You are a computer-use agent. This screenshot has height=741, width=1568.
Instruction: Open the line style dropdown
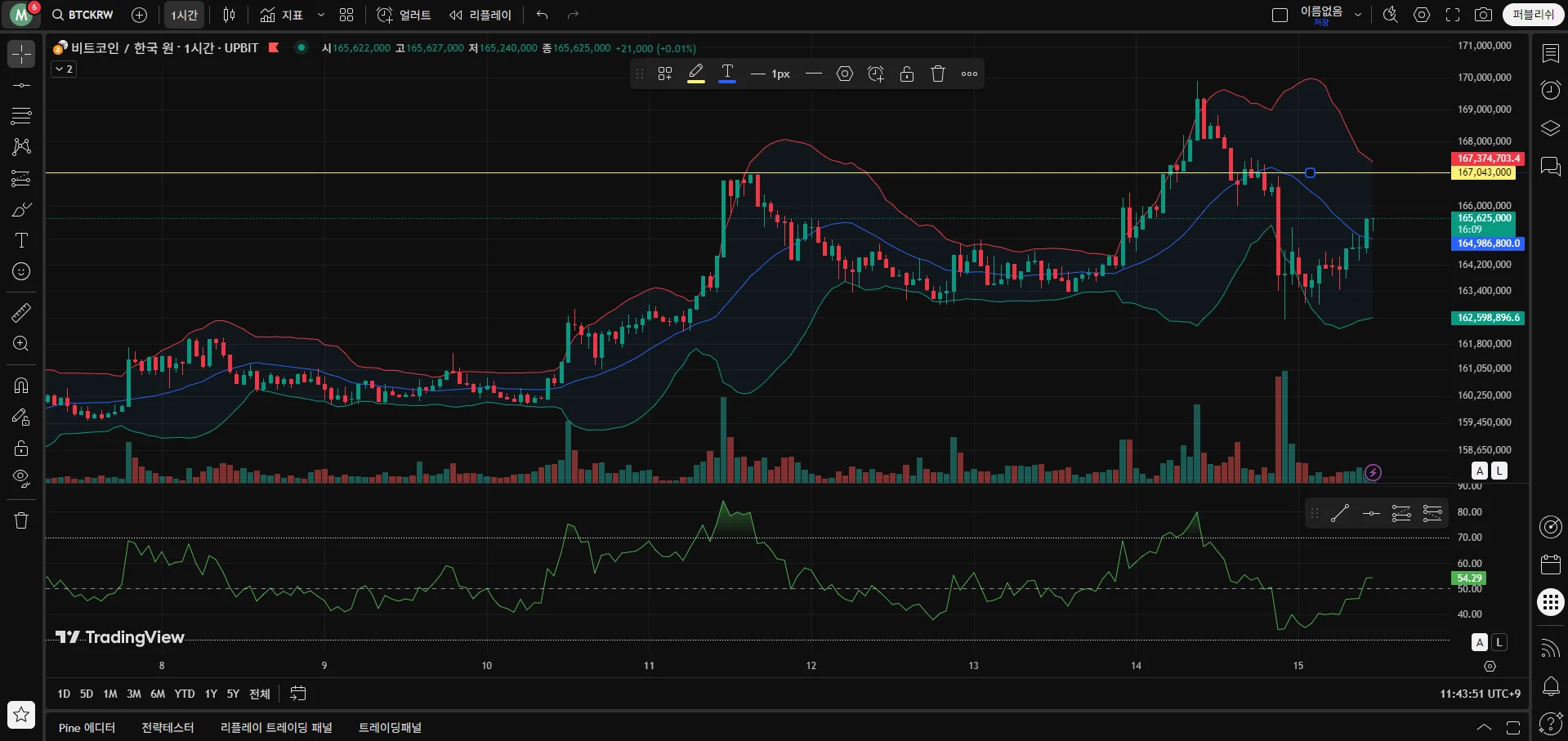(x=814, y=74)
